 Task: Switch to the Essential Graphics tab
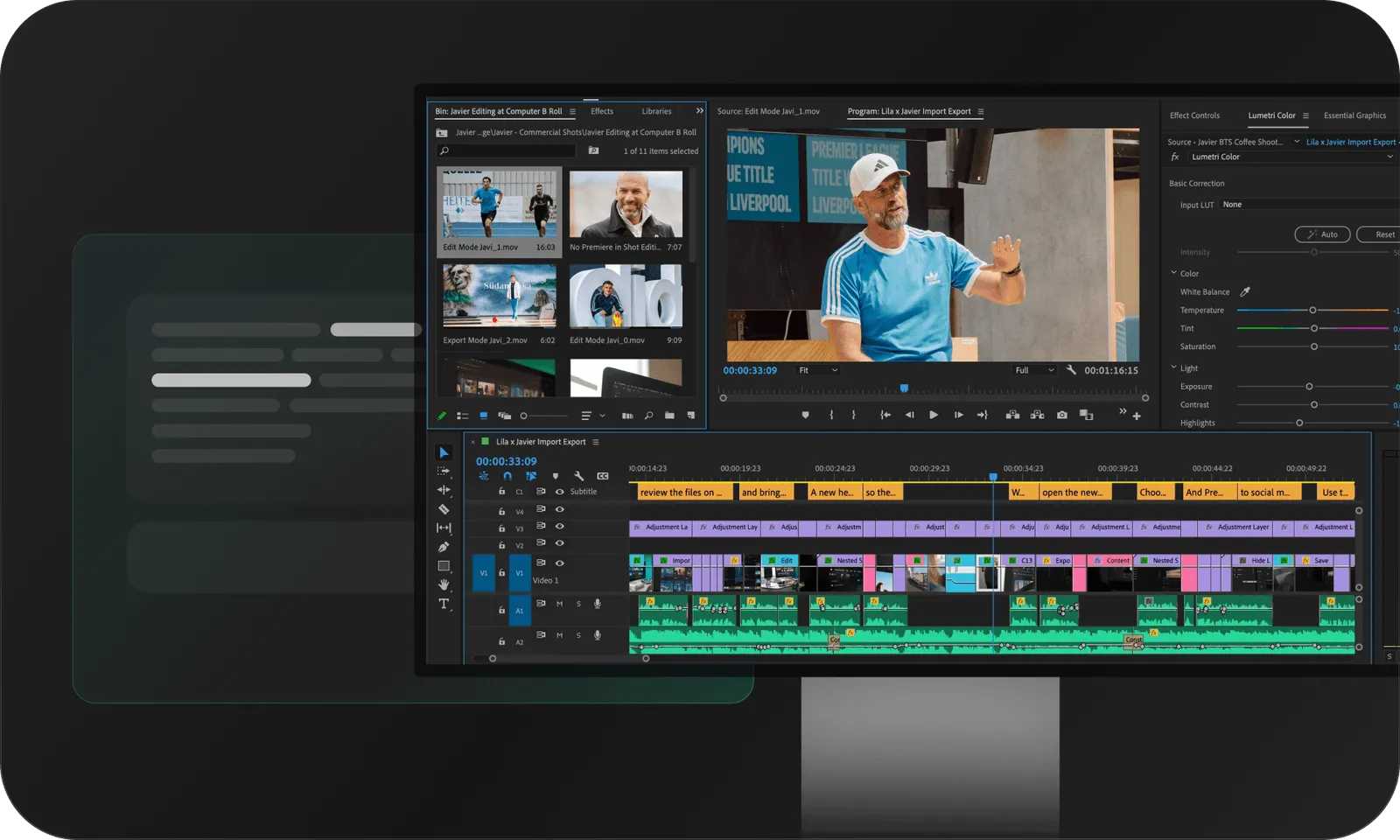pos(1354,115)
